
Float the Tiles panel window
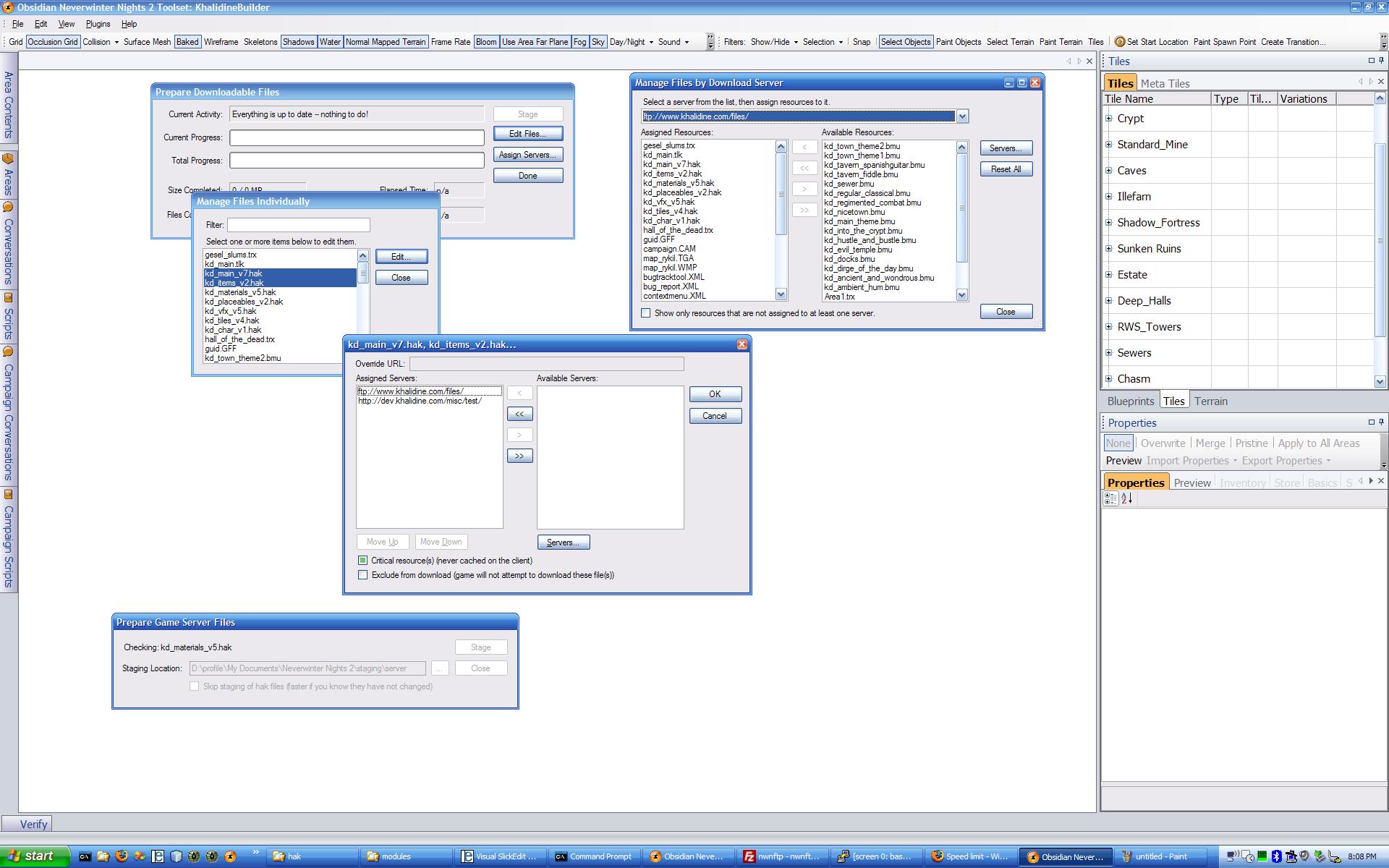pyautogui.click(x=1371, y=61)
